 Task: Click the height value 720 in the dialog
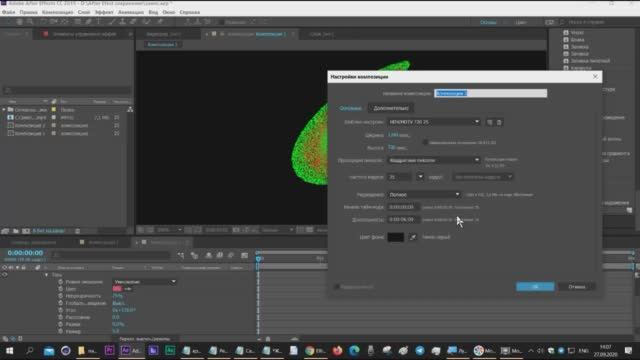coord(391,147)
